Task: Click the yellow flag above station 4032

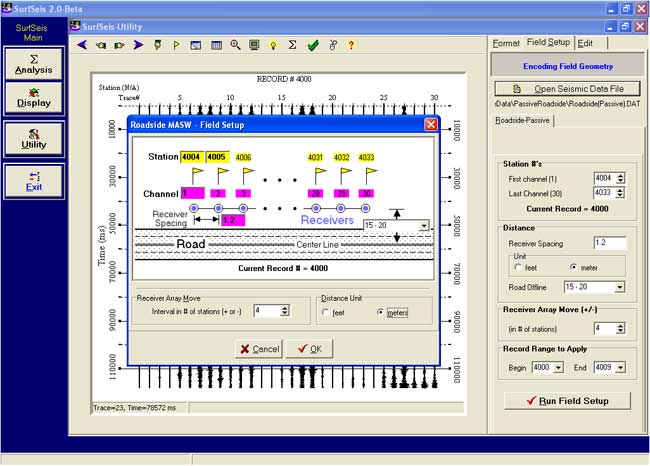Action: [345, 175]
